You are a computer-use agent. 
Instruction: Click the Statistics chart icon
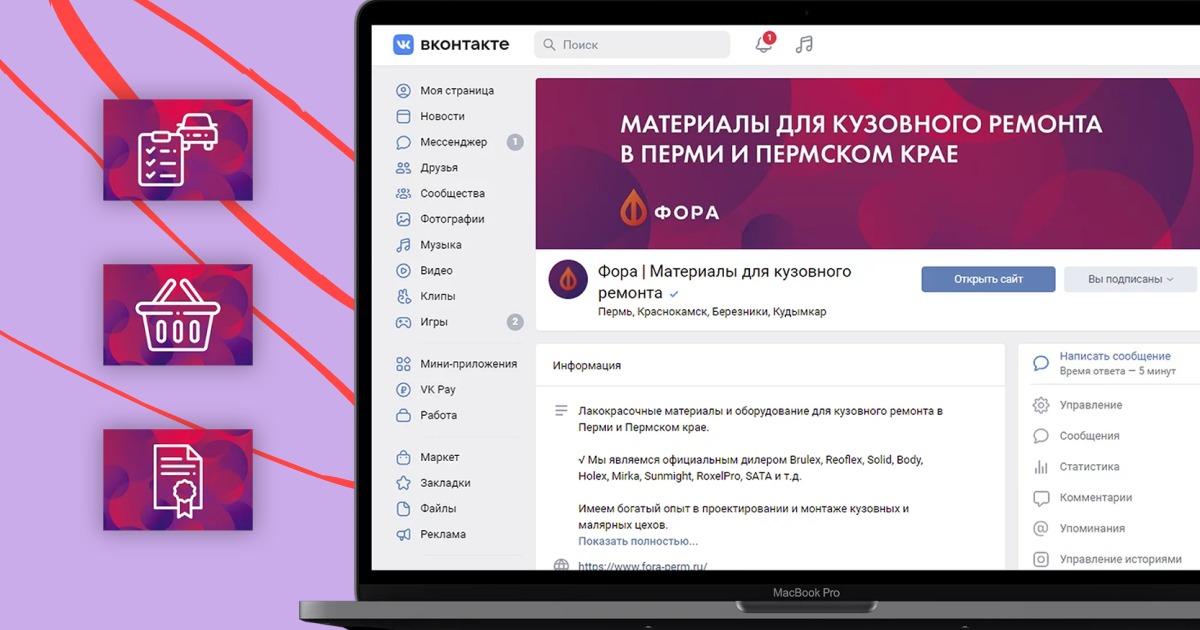[x=1041, y=467]
